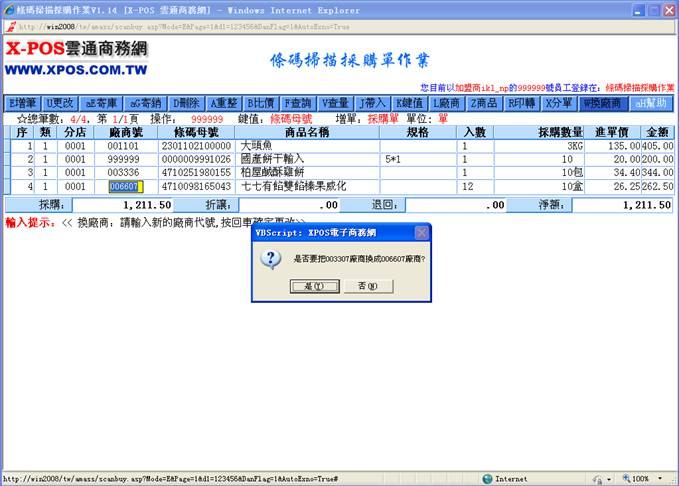Open the aH幫助 help button
679x486 pixels.
(650, 103)
